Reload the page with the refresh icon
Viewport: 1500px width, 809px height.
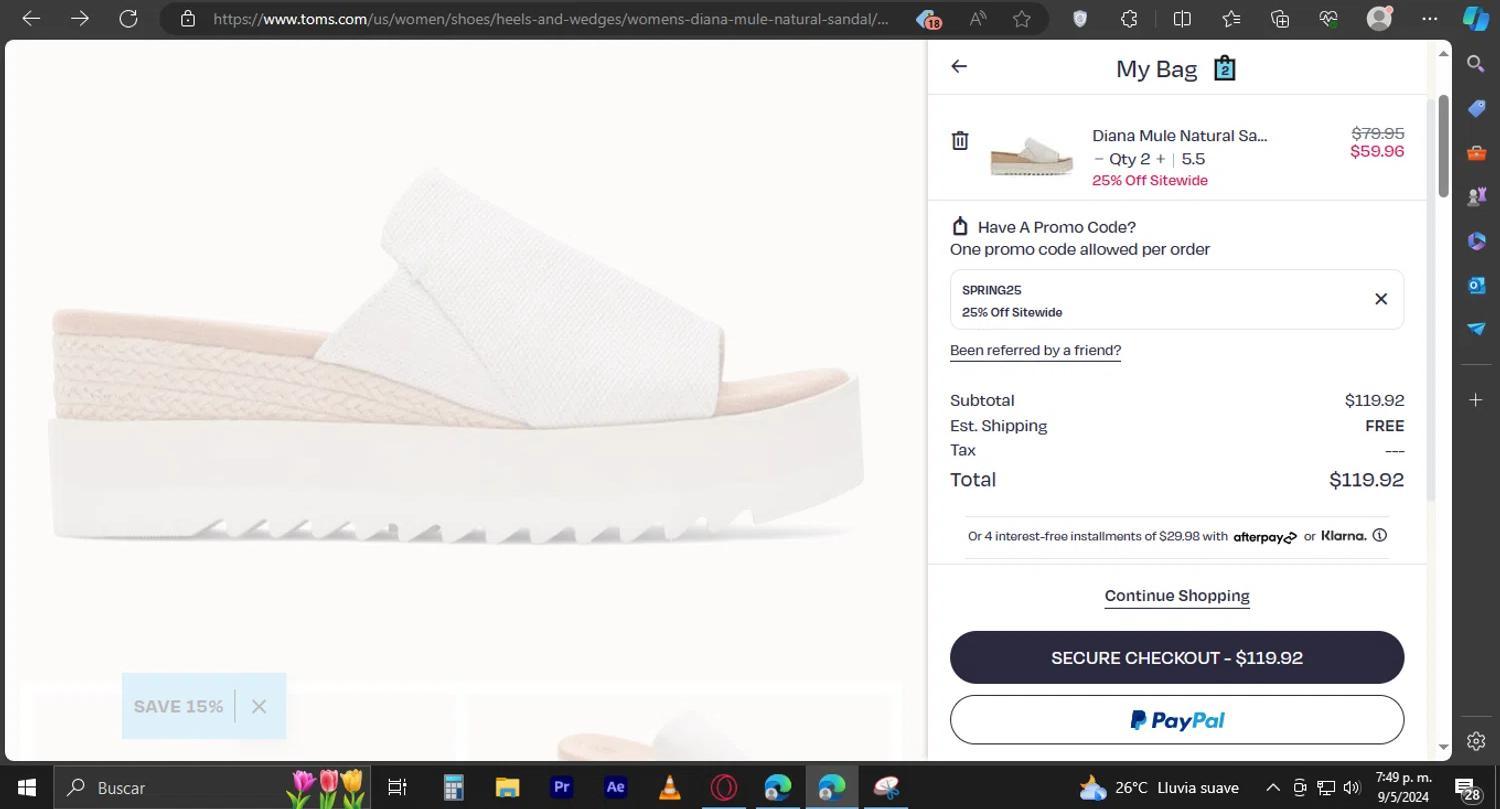click(x=128, y=18)
